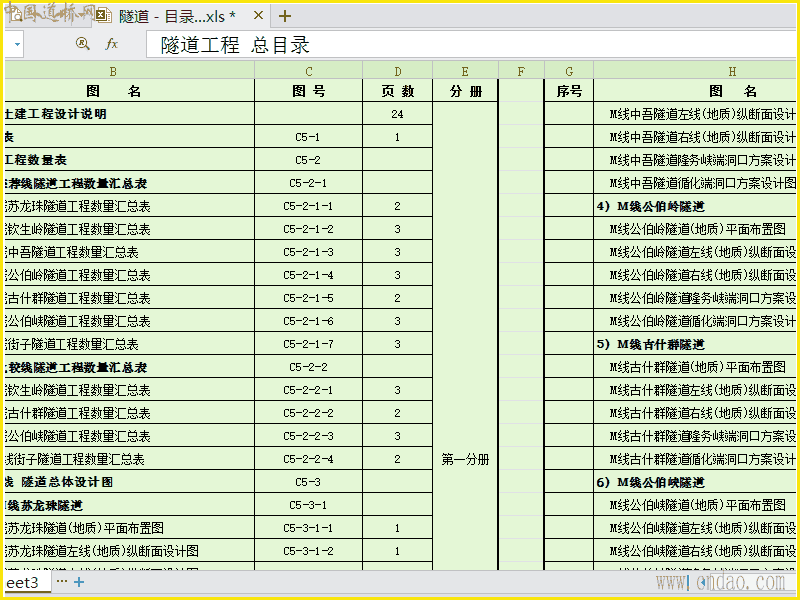Select cell C5-2-1-7

[x=308, y=344]
